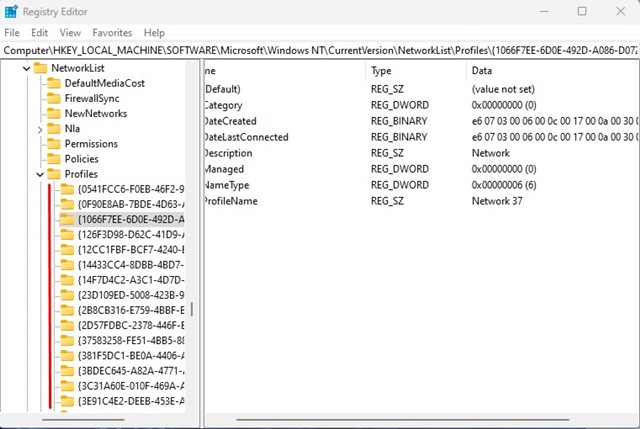Click folder icon of {3BDEC645-A82A-4771 key
640x429 pixels.
[67, 370]
